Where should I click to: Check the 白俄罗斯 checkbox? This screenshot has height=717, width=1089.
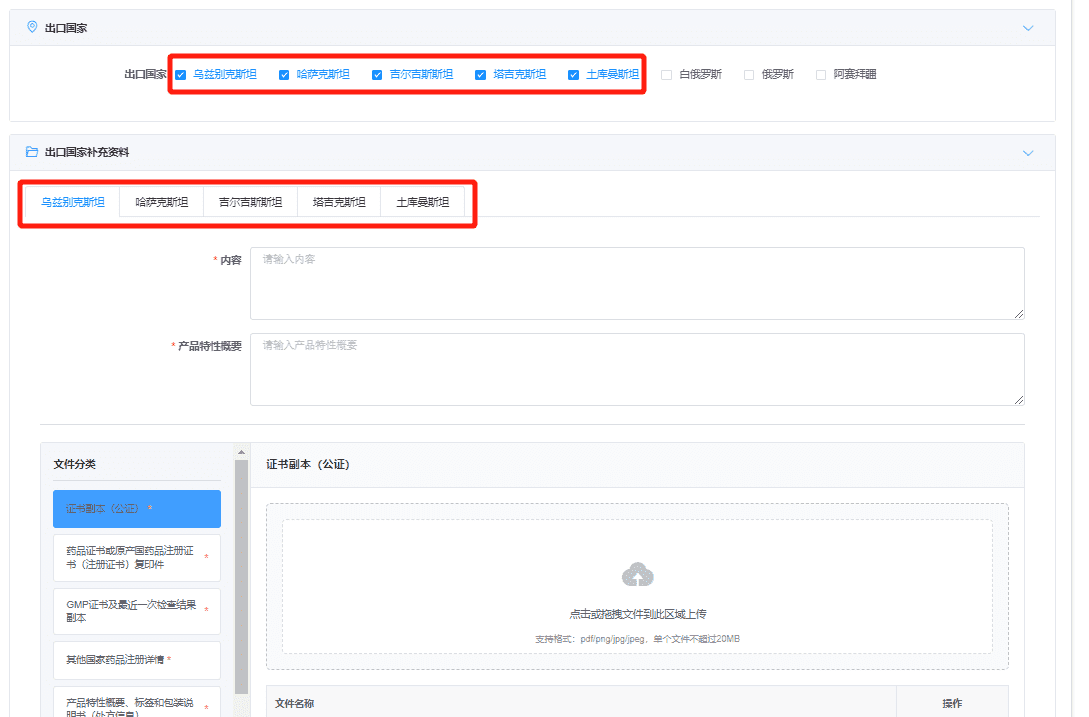pos(667,75)
